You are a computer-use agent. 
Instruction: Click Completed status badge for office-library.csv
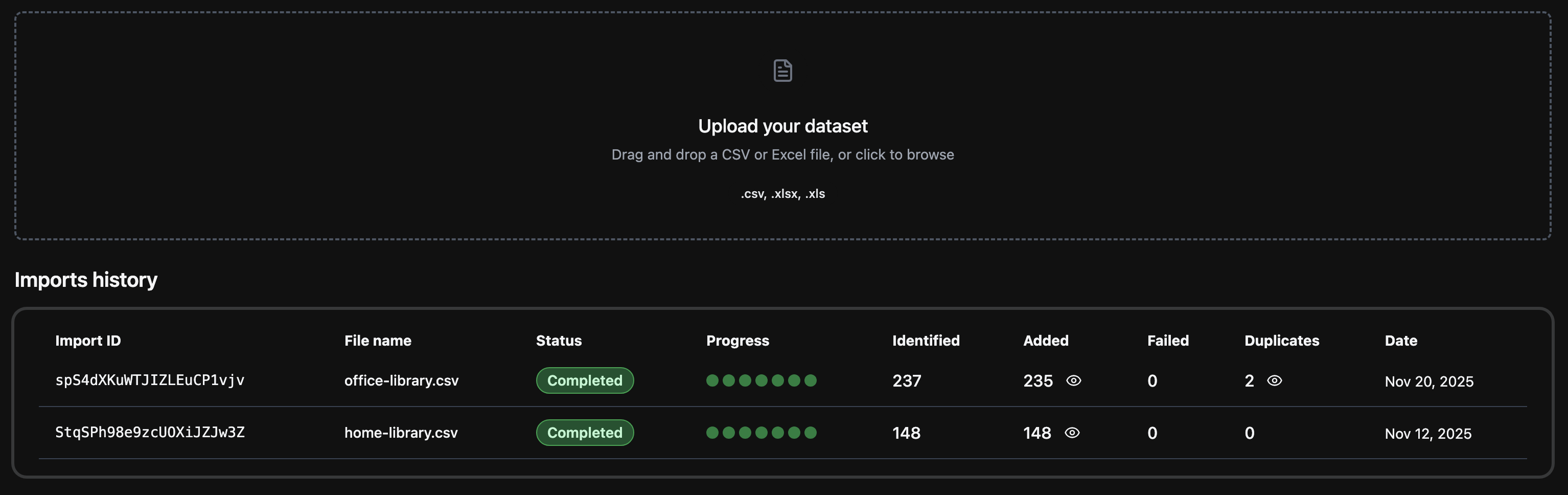(584, 380)
